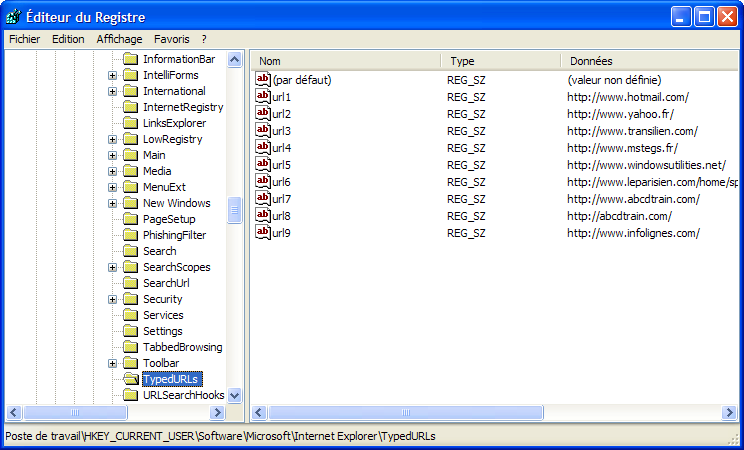The width and height of the screenshot is (744, 450).
Task: Expand the International key
Action: click(112, 92)
